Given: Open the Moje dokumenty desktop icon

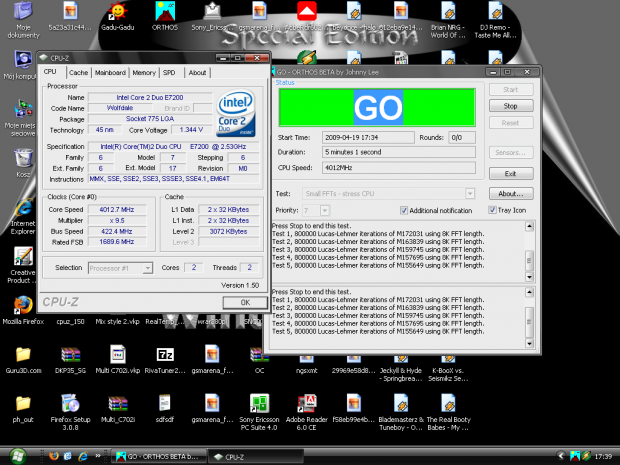Looking at the screenshot, I should pyautogui.click(x=23, y=19).
